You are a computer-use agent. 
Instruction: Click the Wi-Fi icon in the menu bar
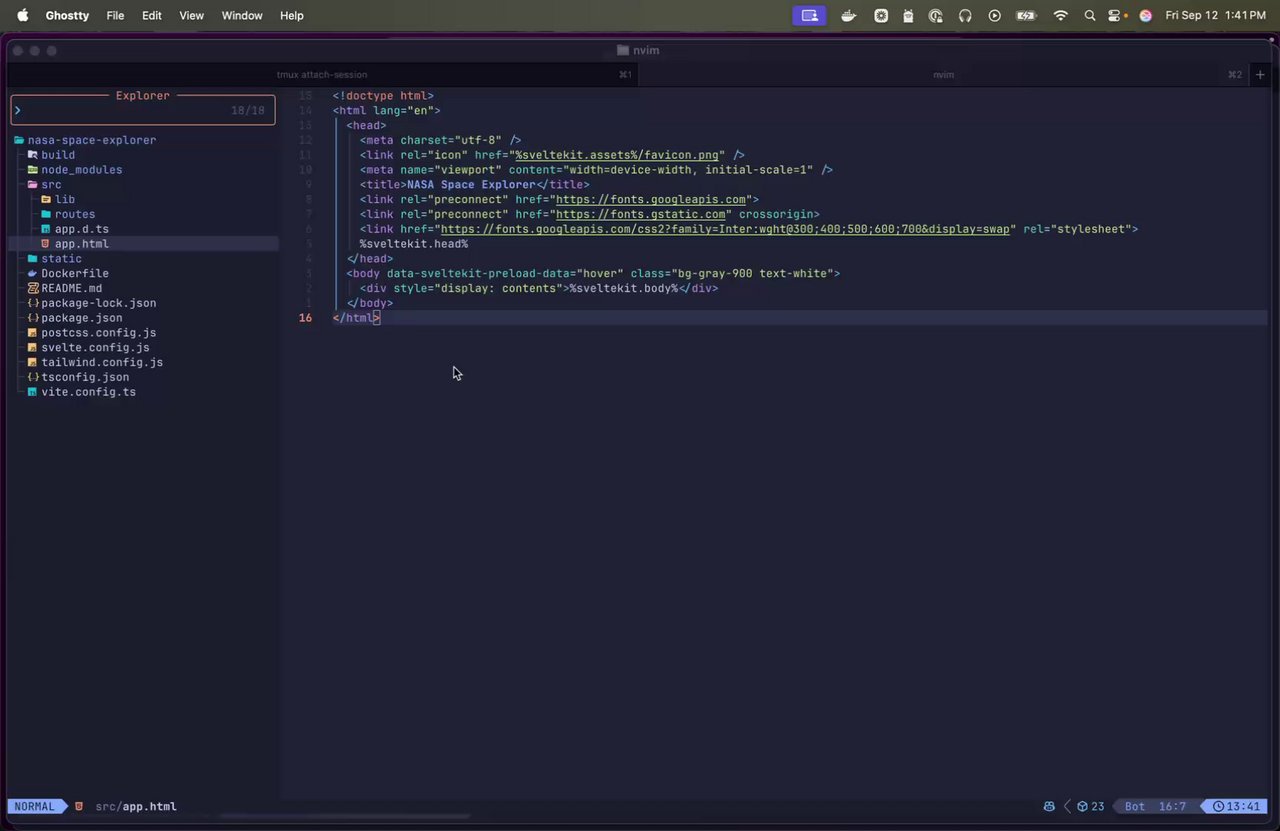click(1060, 16)
